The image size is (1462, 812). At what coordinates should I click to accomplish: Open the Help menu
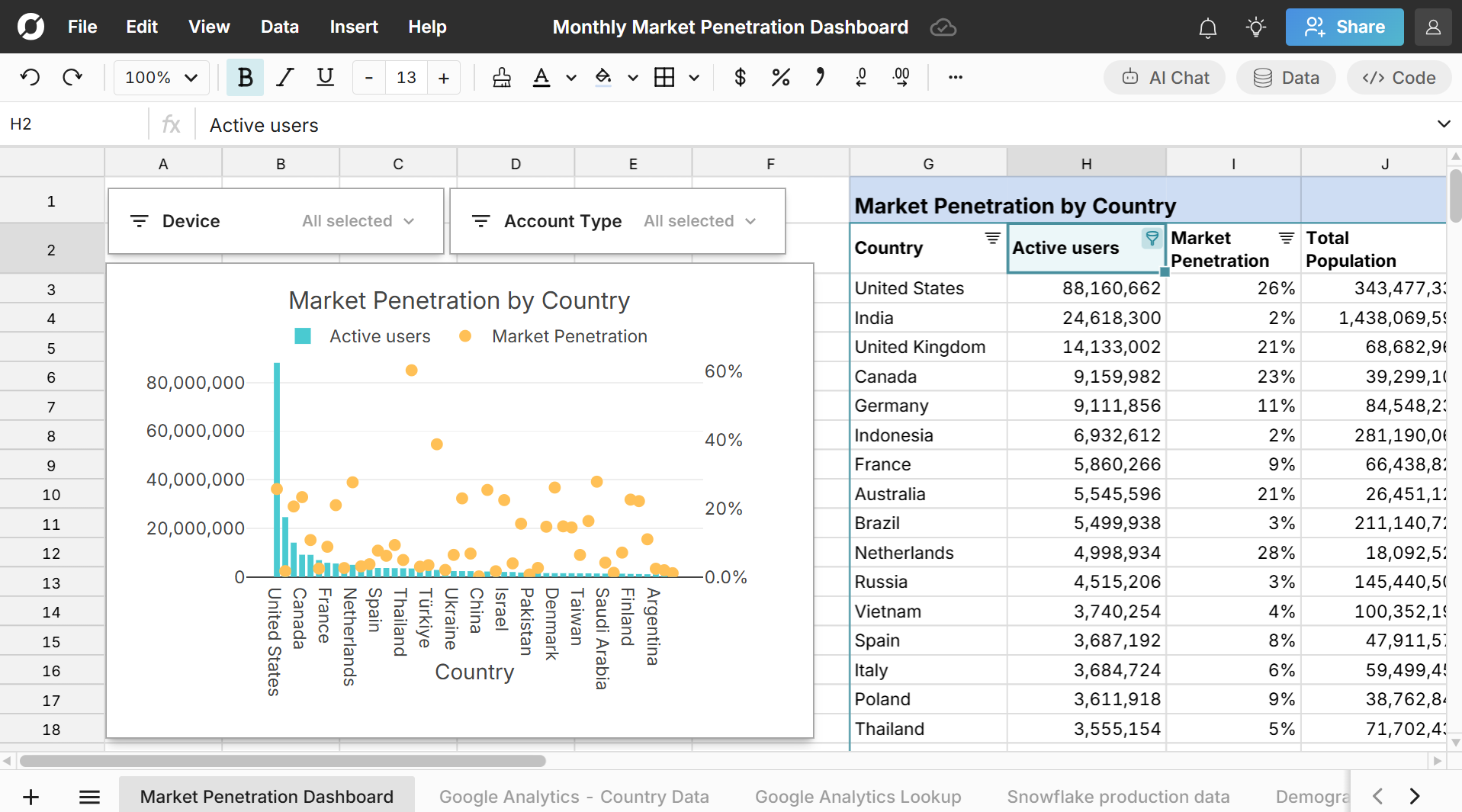click(x=427, y=27)
